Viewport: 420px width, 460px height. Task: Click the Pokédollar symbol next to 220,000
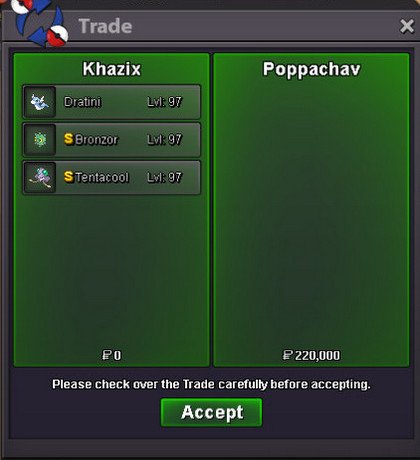pyautogui.click(x=287, y=355)
